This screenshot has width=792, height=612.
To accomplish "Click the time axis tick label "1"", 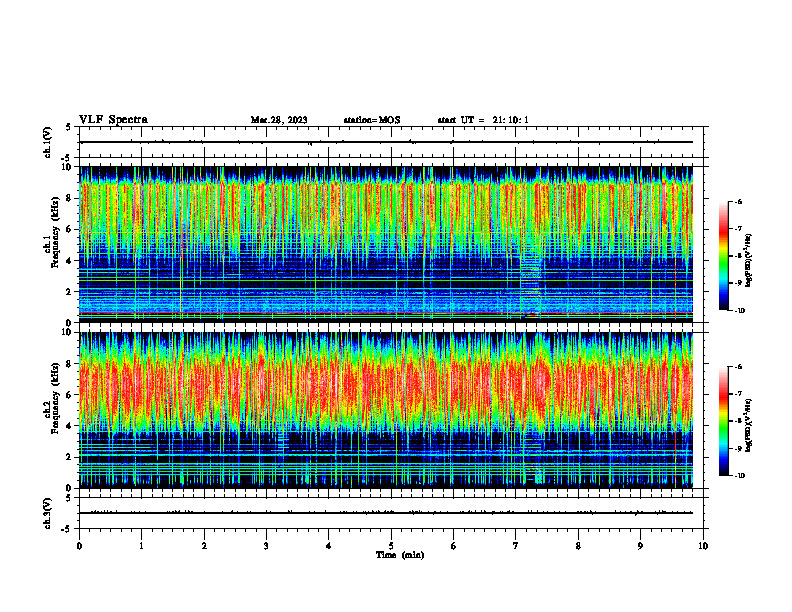I will click(141, 546).
